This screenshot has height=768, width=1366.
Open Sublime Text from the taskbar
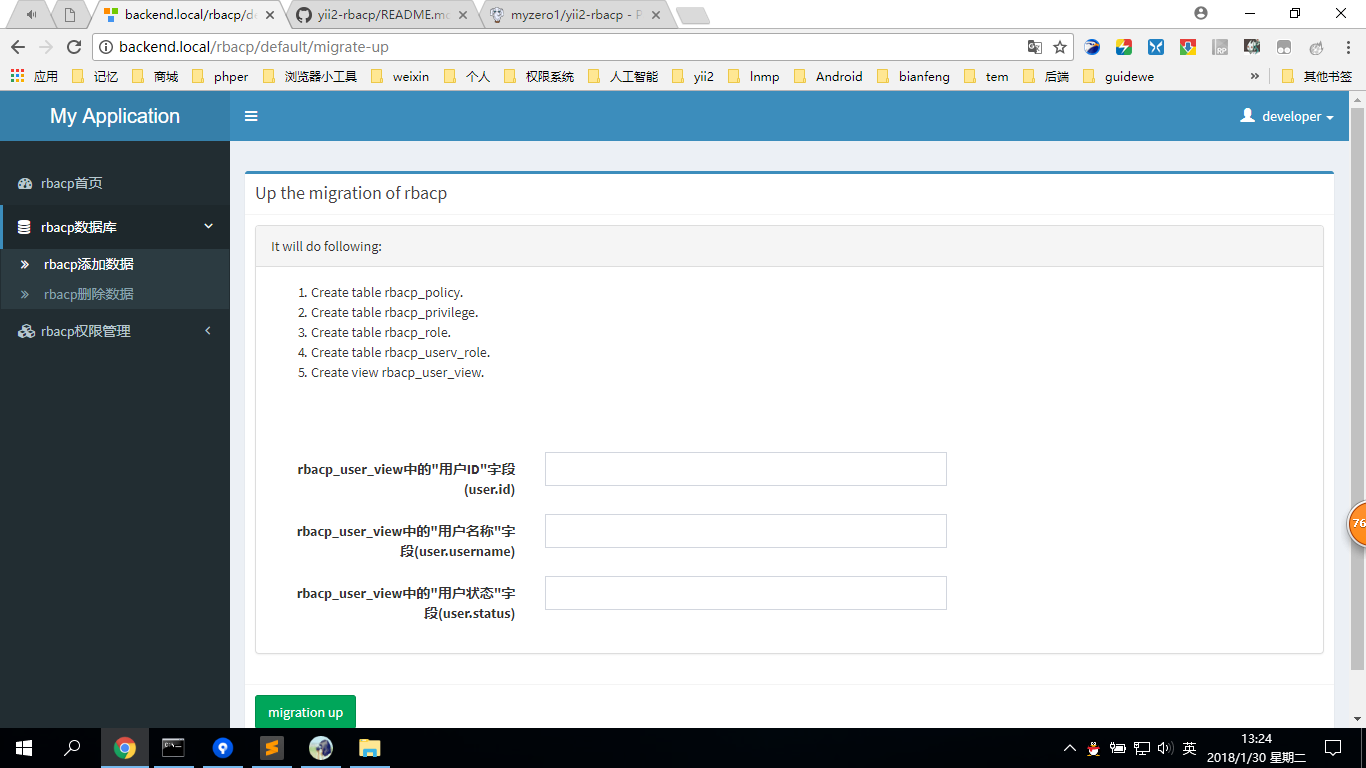(x=271, y=748)
